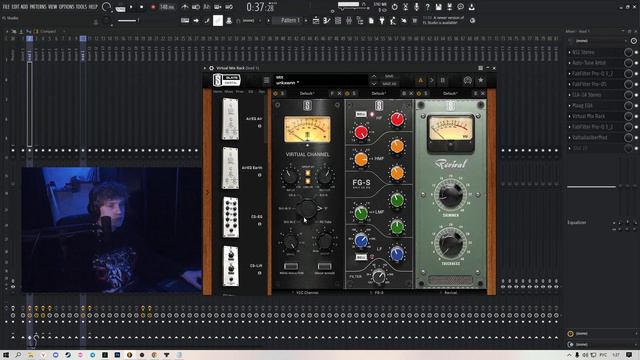Click the play button in transport
Viewport: 640px width, 360px height.
[x=131, y=7]
